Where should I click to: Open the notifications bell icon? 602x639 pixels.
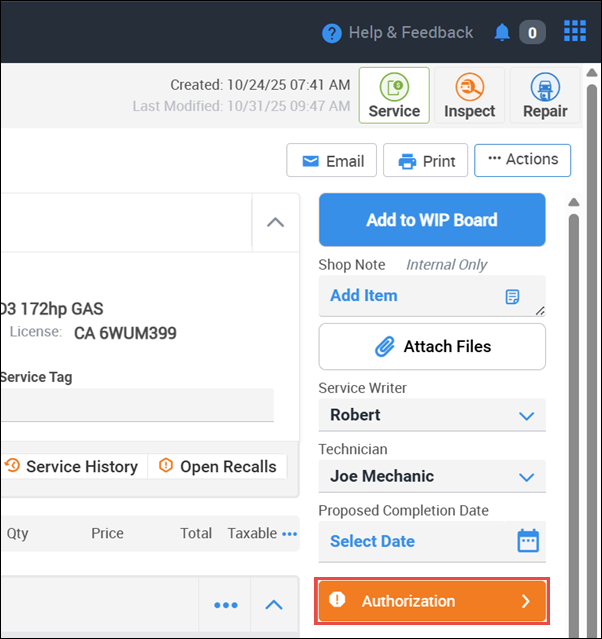[502, 33]
